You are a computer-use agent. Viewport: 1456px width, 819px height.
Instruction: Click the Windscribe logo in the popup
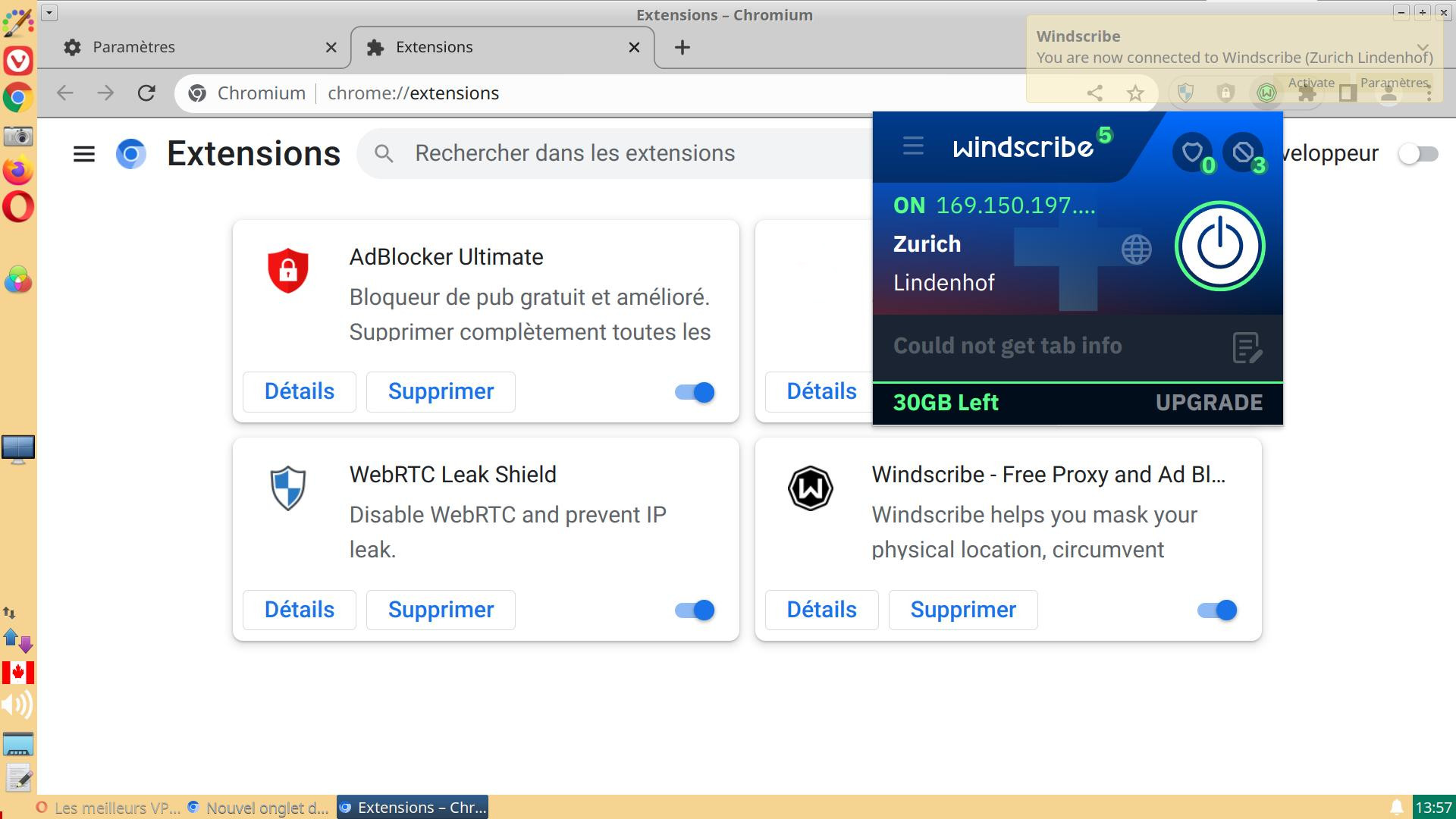[x=1022, y=146]
